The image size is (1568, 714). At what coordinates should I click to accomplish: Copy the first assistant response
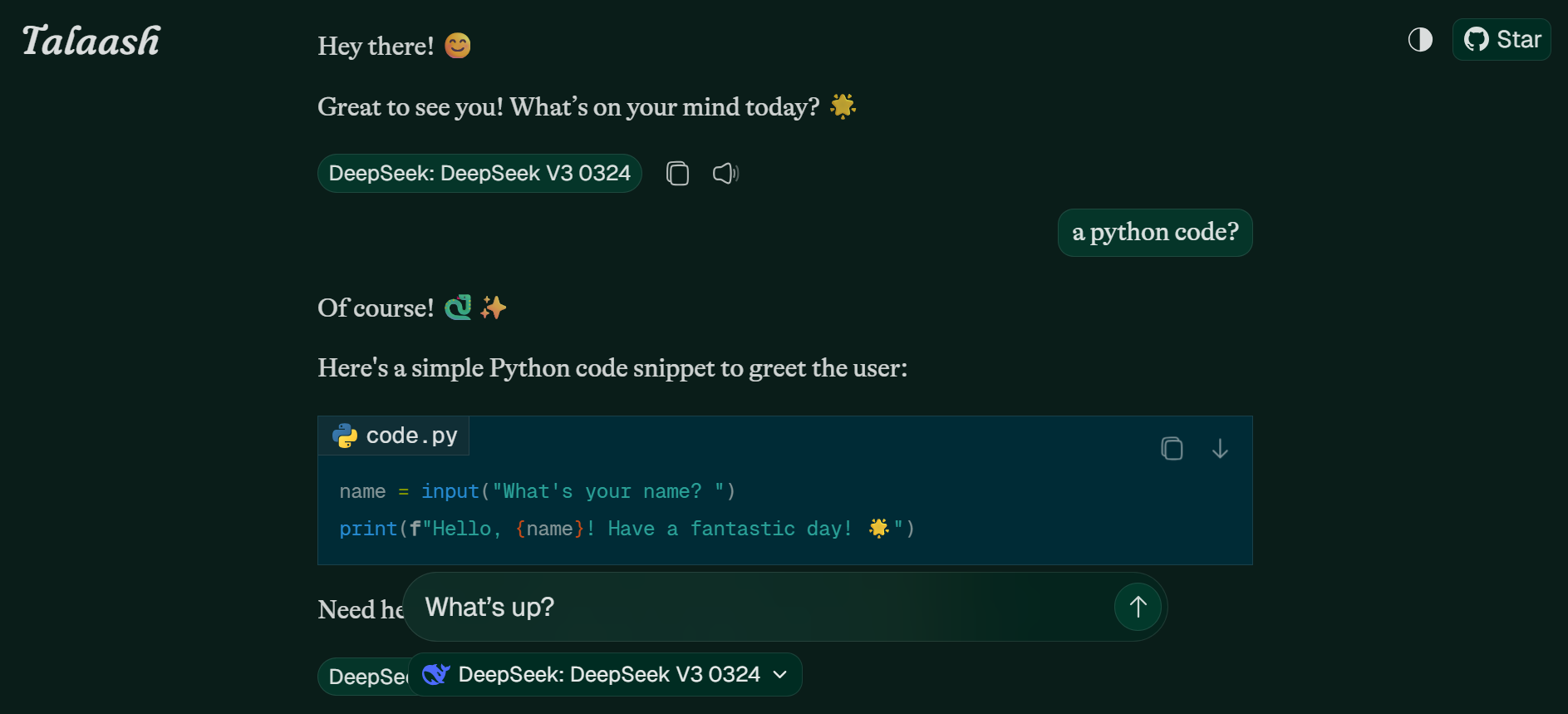tap(677, 173)
